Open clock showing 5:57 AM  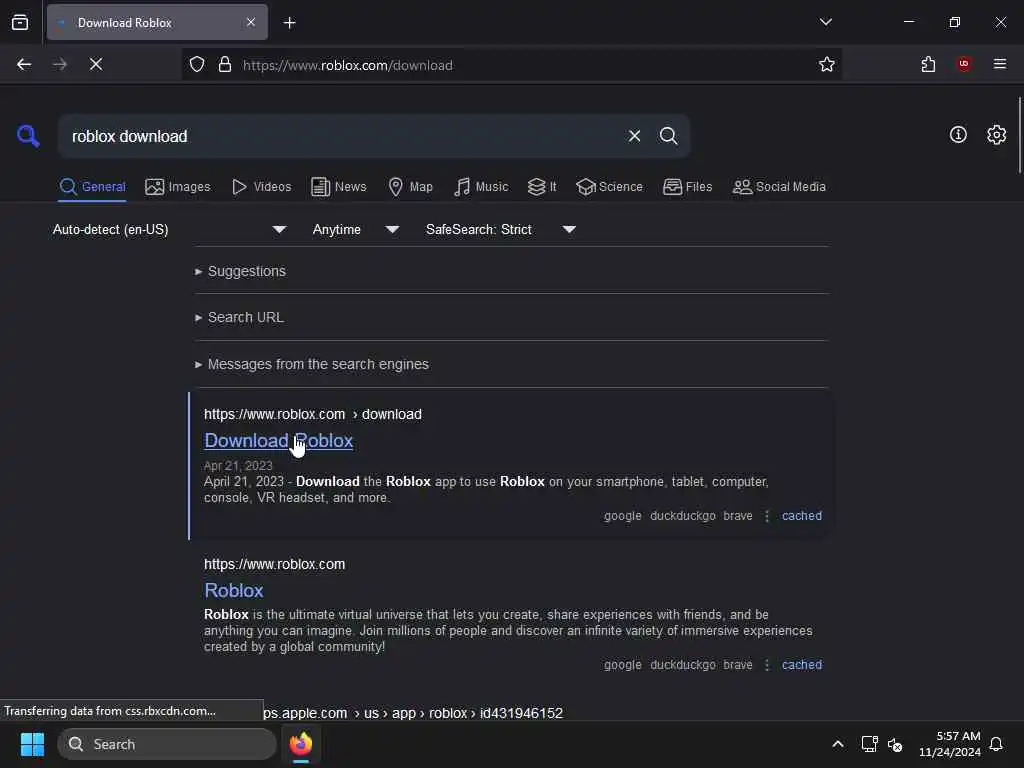950,744
